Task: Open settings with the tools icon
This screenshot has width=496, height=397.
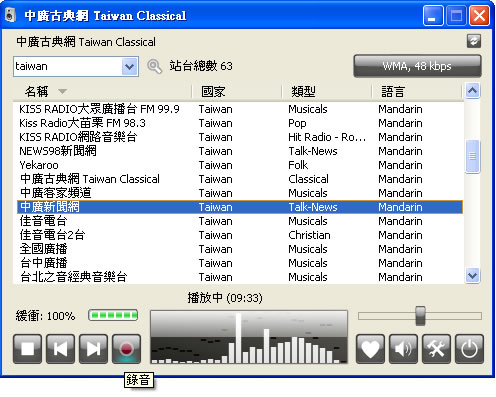Action: coord(436,349)
